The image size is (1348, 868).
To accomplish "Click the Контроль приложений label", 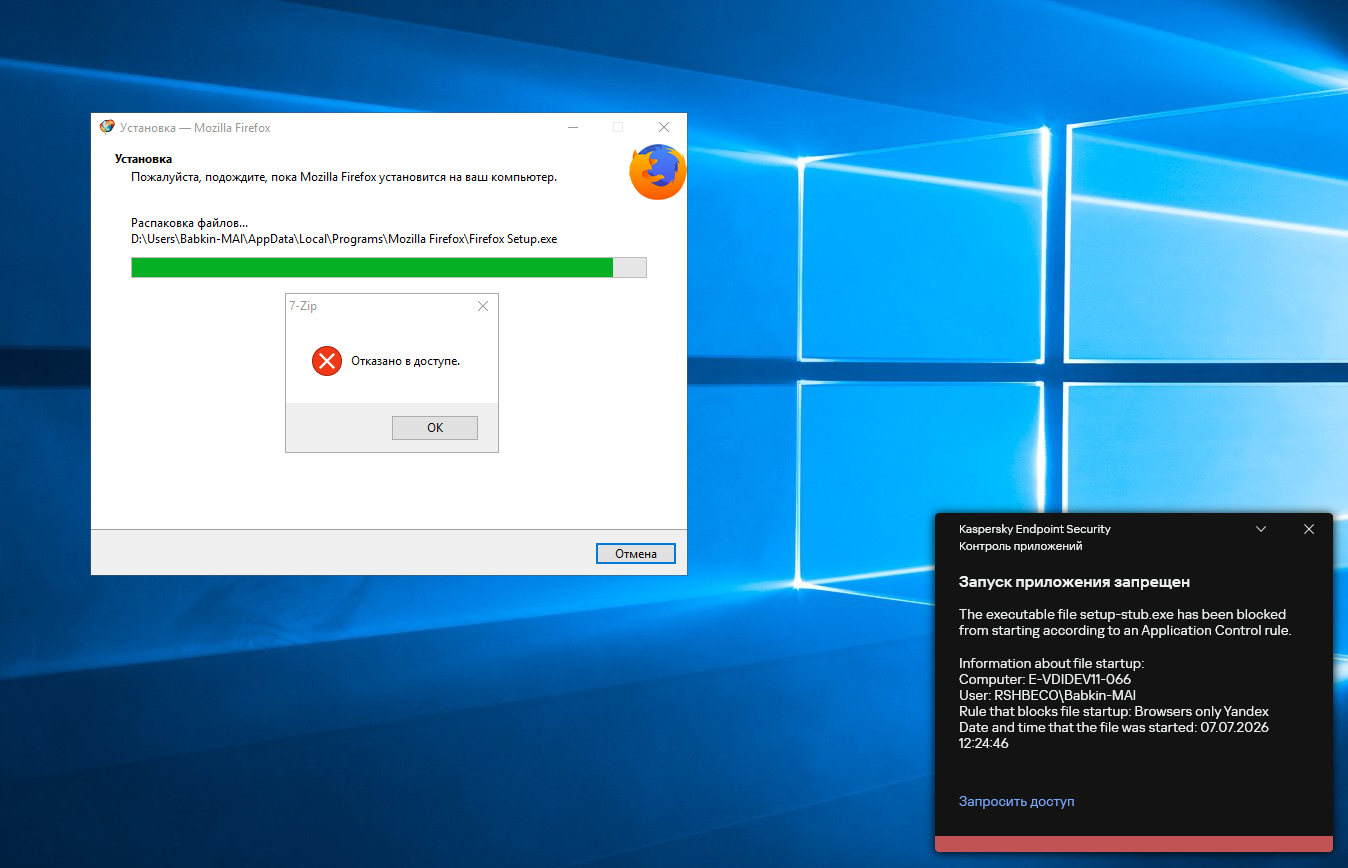I will coord(1021,546).
